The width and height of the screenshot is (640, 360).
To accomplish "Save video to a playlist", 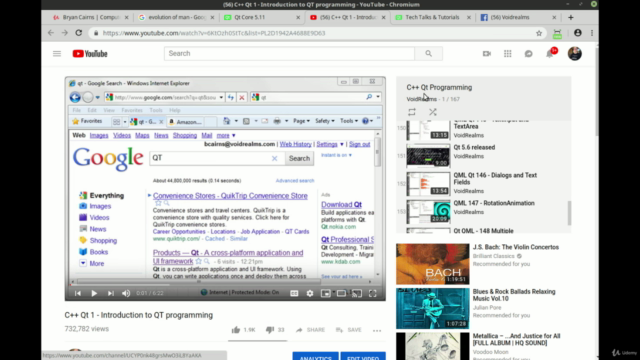I will (349, 330).
